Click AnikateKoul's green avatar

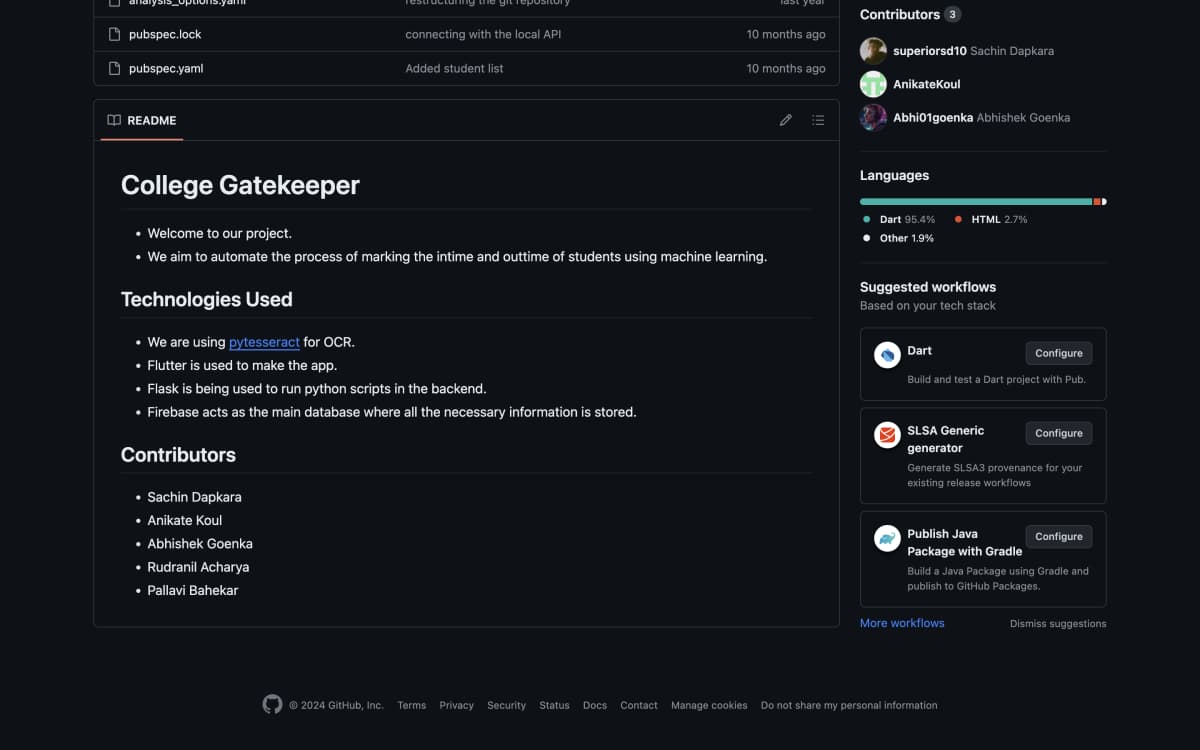pos(873,84)
